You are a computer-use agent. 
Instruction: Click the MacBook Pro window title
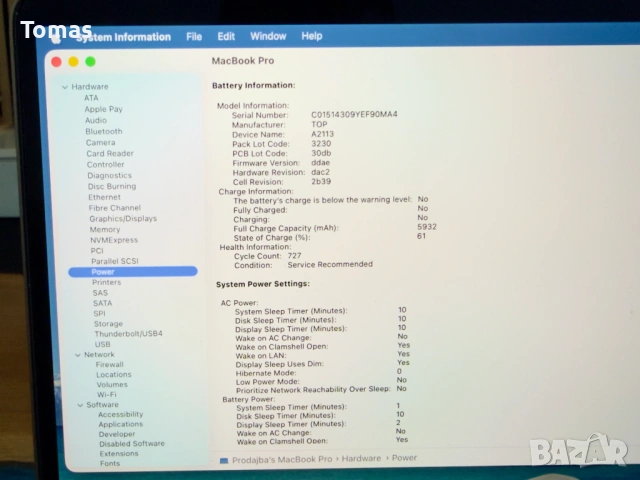coord(243,61)
